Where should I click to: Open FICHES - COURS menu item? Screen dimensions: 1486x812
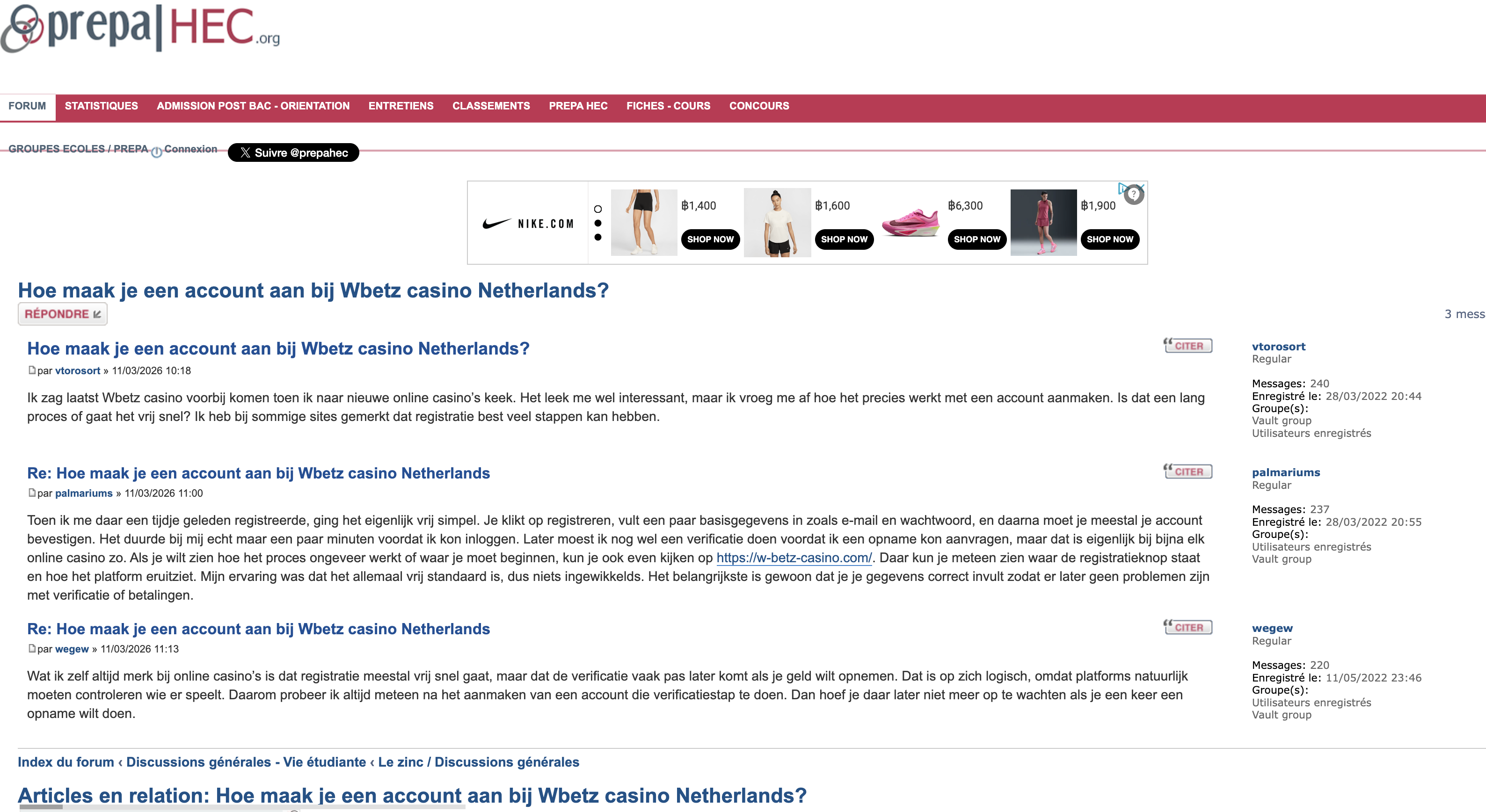tap(669, 106)
